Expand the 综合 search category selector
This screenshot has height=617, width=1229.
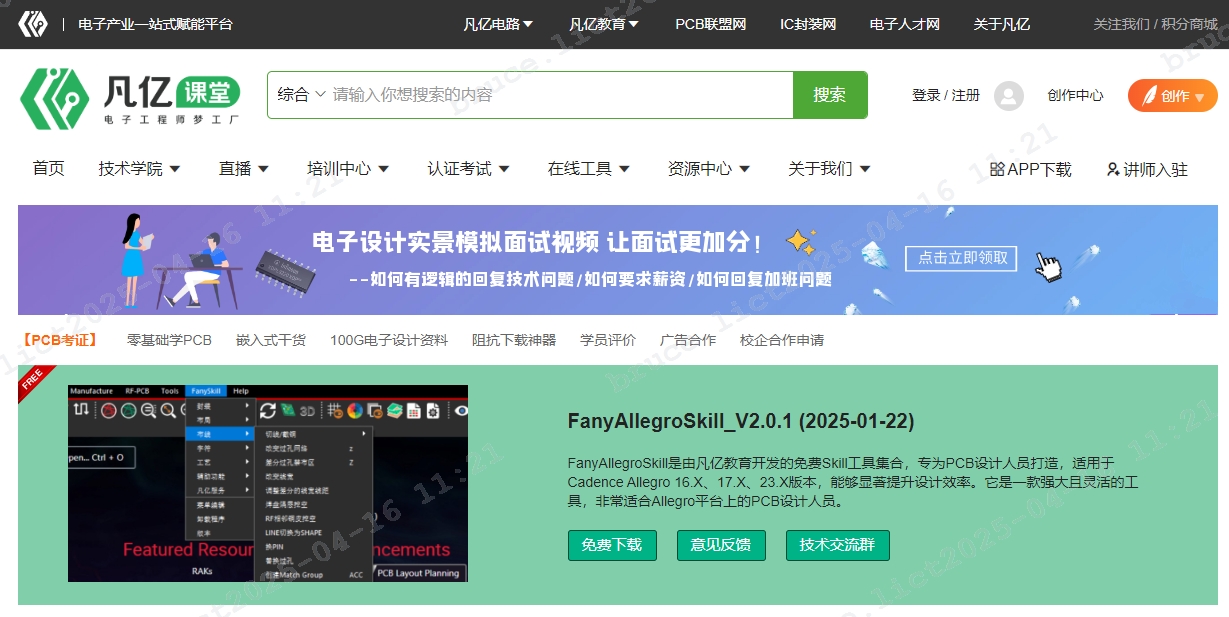pos(301,95)
